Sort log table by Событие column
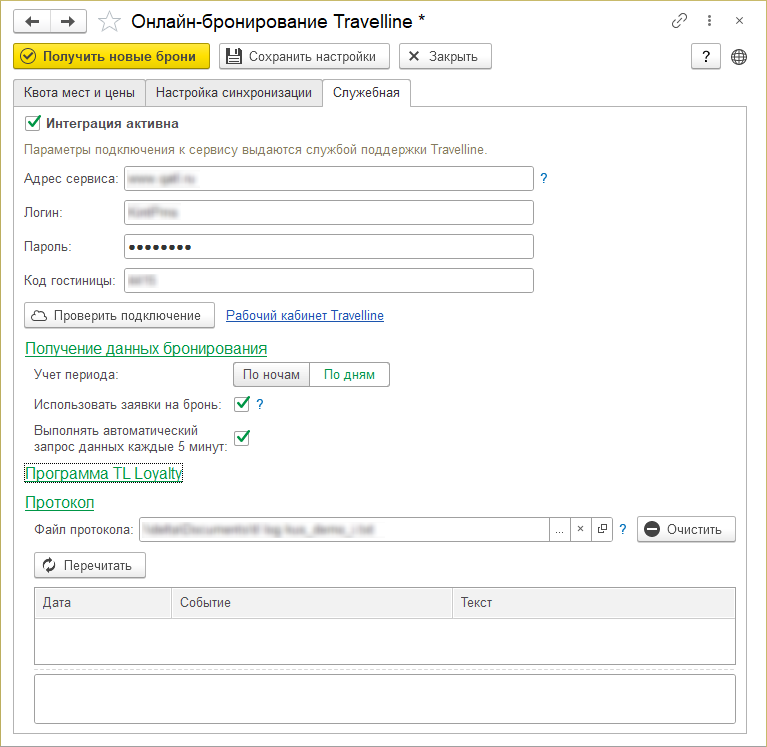Viewport: 767px width, 747px height. pyautogui.click(x=312, y=603)
